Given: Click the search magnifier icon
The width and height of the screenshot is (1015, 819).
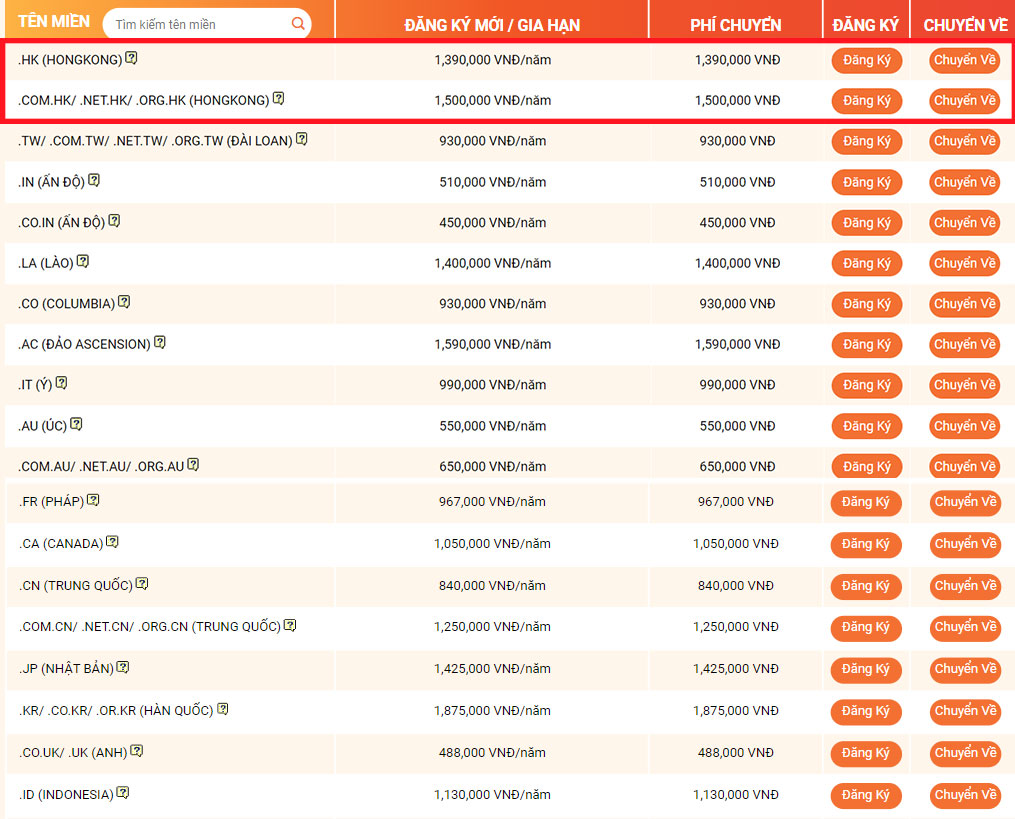Looking at the screenshot, I should pos(298,23).
